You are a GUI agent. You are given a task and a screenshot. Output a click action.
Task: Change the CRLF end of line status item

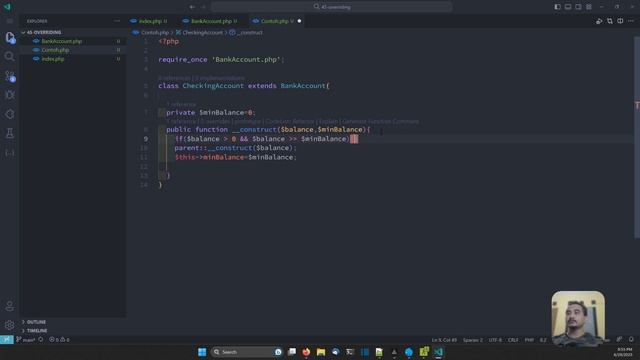[513, 340]
